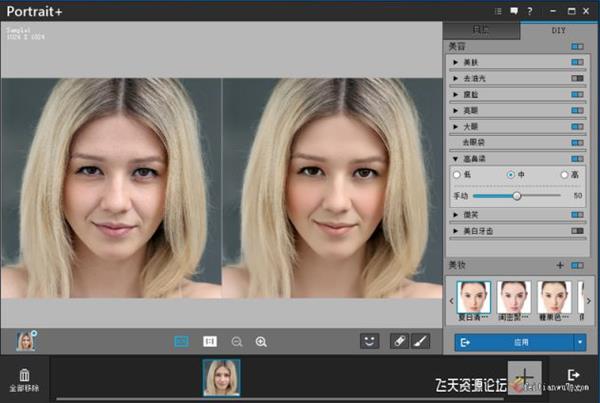Screen dimensions: 600x403
Task: Add a makeup preset with the plus icon
Action: [560, 265]
